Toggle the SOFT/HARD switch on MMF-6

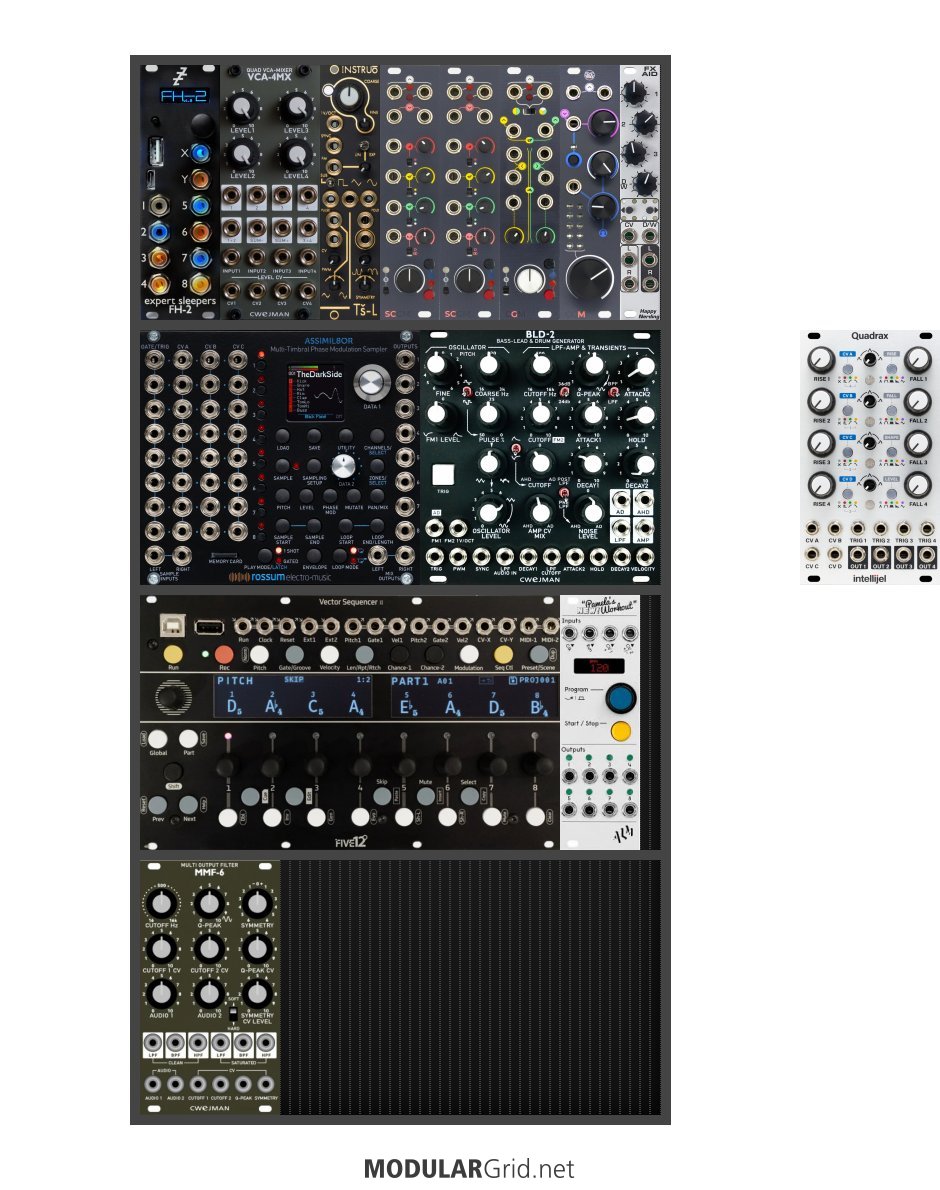pos(233,1013)
